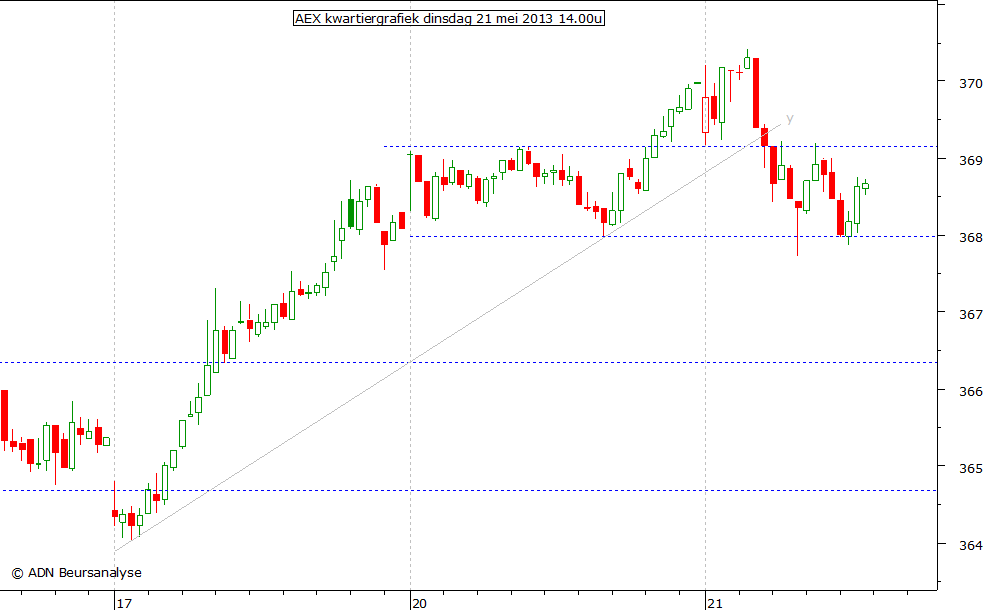Viewport: 985px width, 610px height.
Task: Click the 366 price axis label
Action: coord(971,391)
